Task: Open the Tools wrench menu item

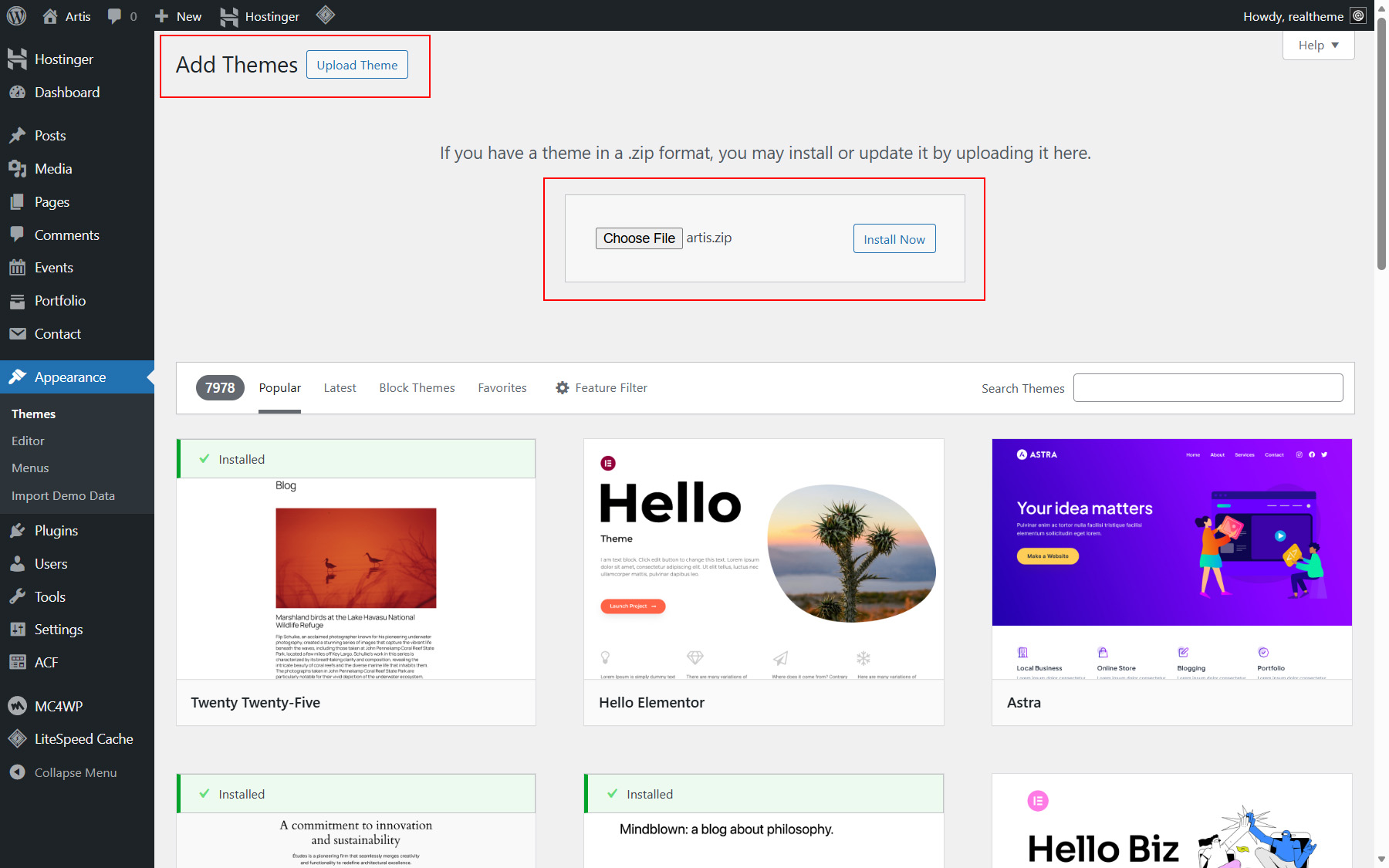Action: coord(49,596)
